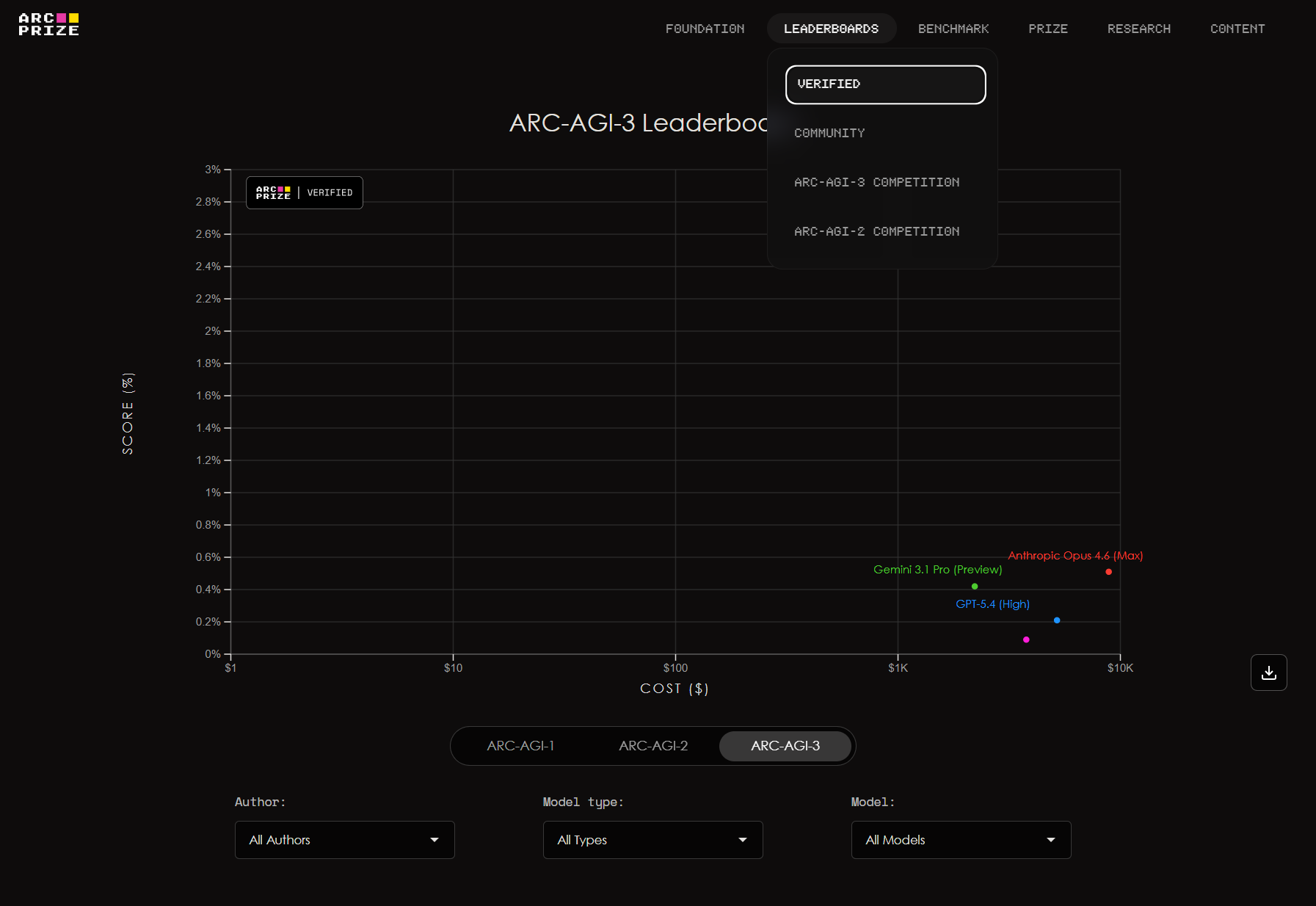Click the ARC Prize Verified badge on chart
Image resolution: width=1316 pixels, height=906 pixels.
click(305, 193)
